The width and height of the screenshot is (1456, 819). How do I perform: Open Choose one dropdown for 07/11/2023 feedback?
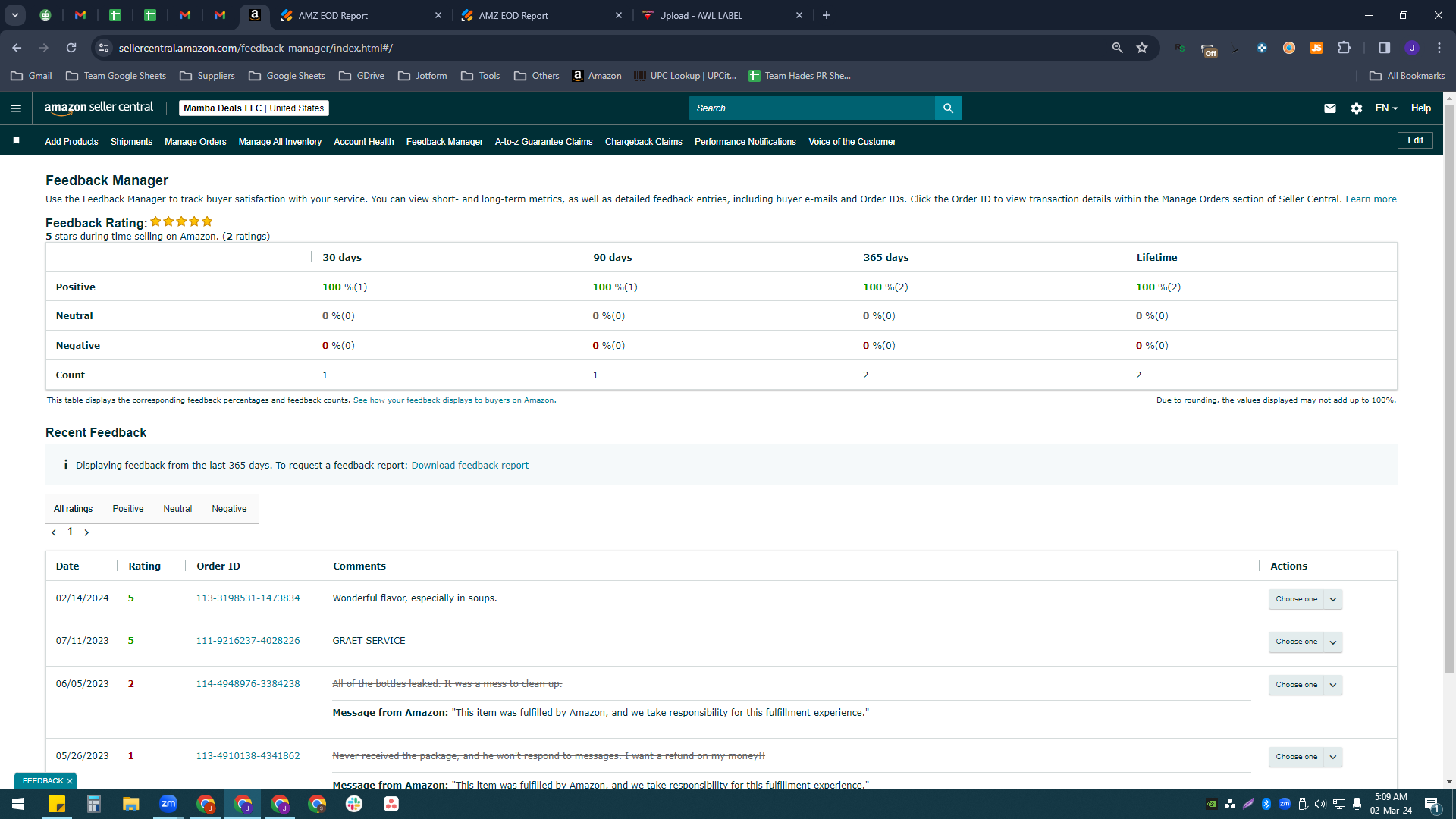1305,642
